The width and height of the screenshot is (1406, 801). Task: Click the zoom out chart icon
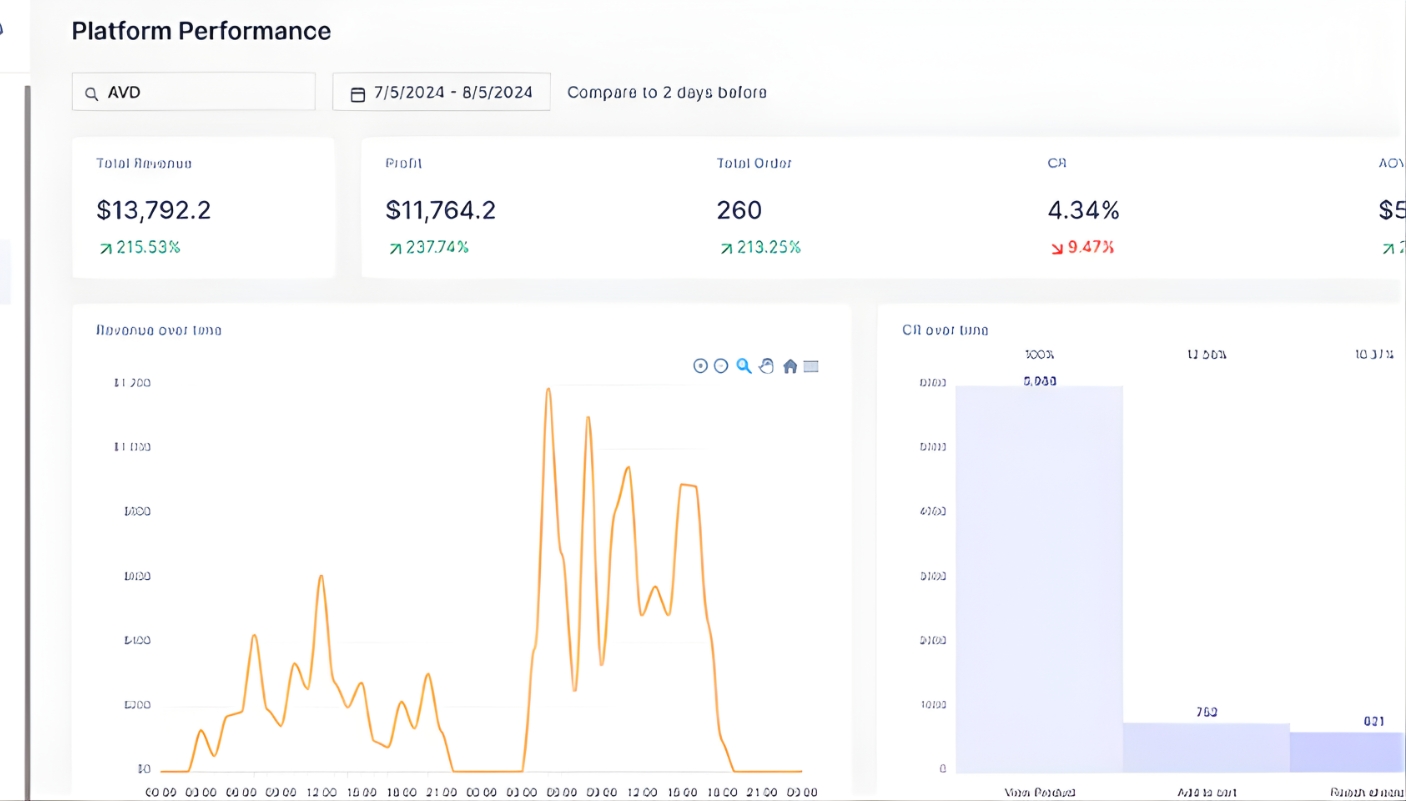721,366
